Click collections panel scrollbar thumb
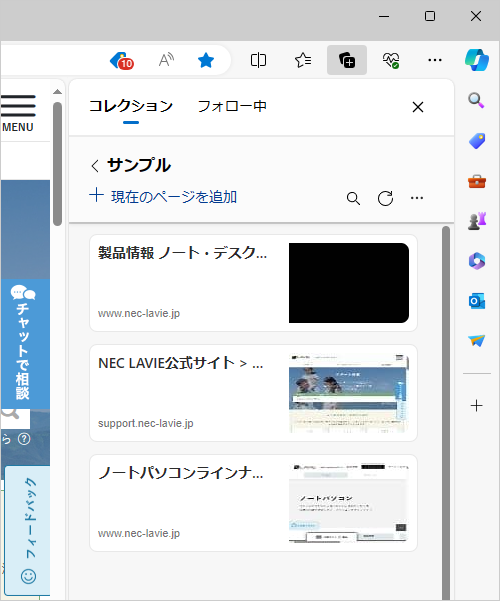Viewport: 500px width, 601px height. [446, 413]
